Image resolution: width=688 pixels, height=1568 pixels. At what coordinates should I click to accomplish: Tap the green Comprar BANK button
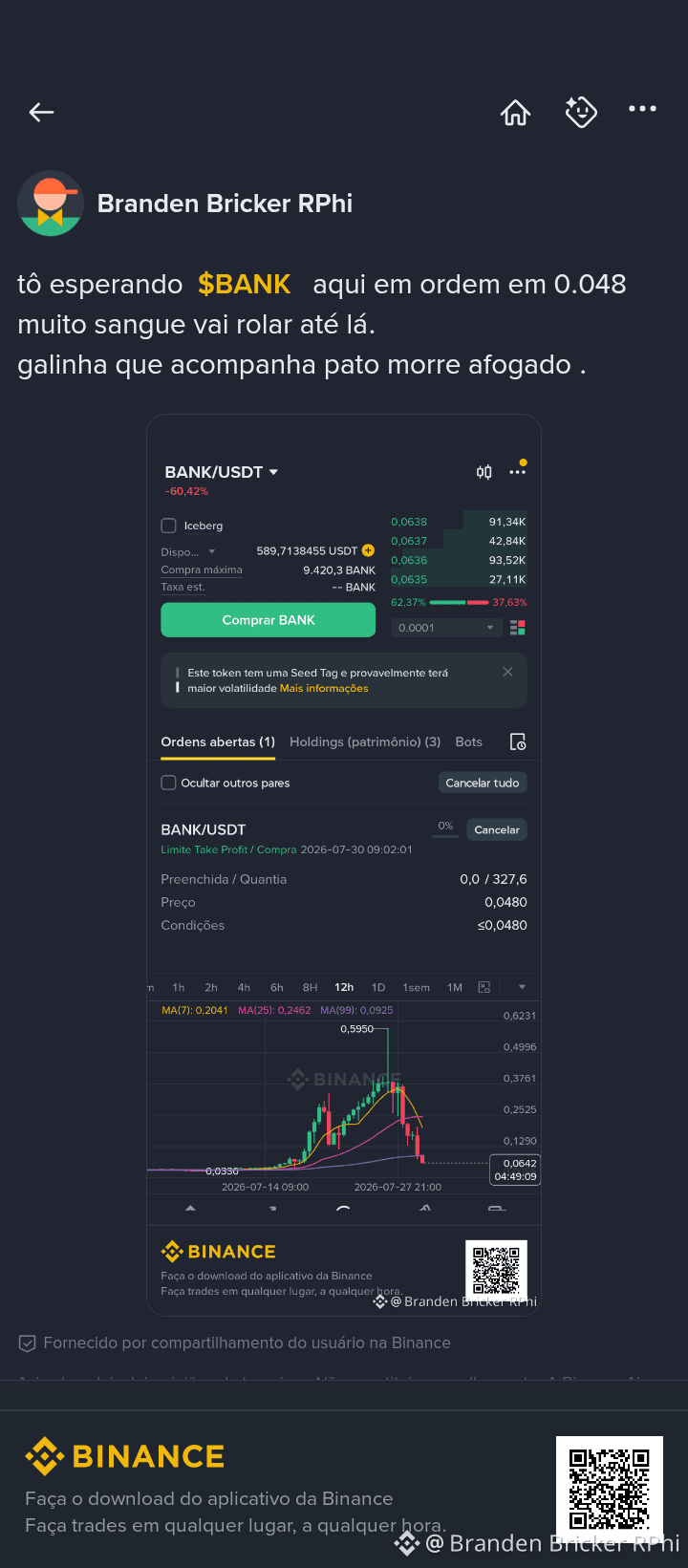[269, 620]
